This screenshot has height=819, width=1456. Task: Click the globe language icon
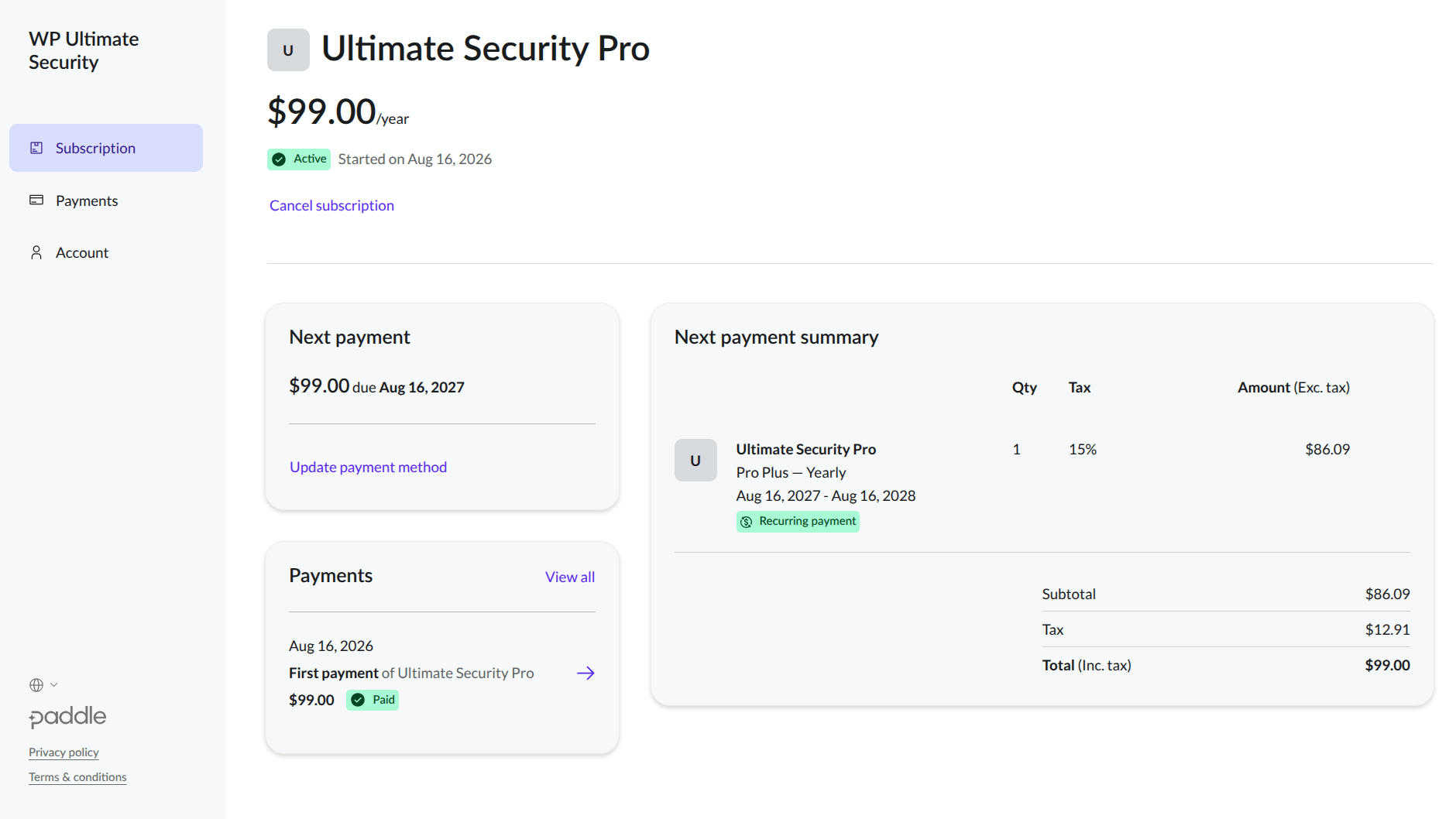coord(36,685)
